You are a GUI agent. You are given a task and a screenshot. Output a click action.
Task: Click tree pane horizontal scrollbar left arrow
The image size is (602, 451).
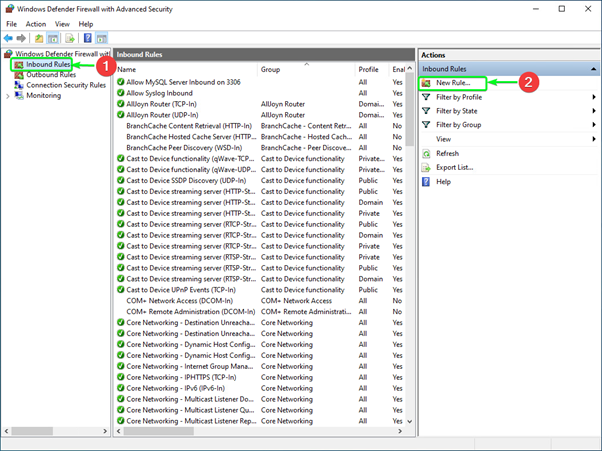[x=7, y=431]
